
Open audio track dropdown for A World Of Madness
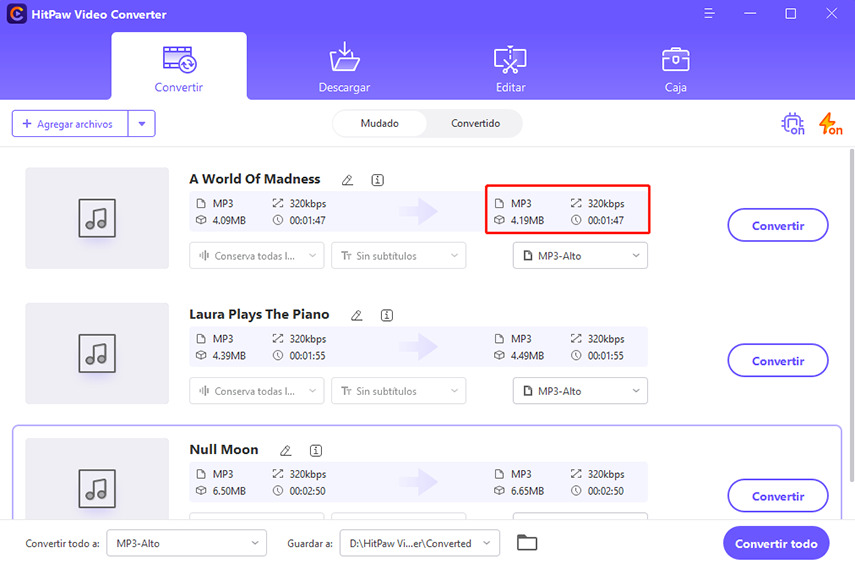point(257,256)
